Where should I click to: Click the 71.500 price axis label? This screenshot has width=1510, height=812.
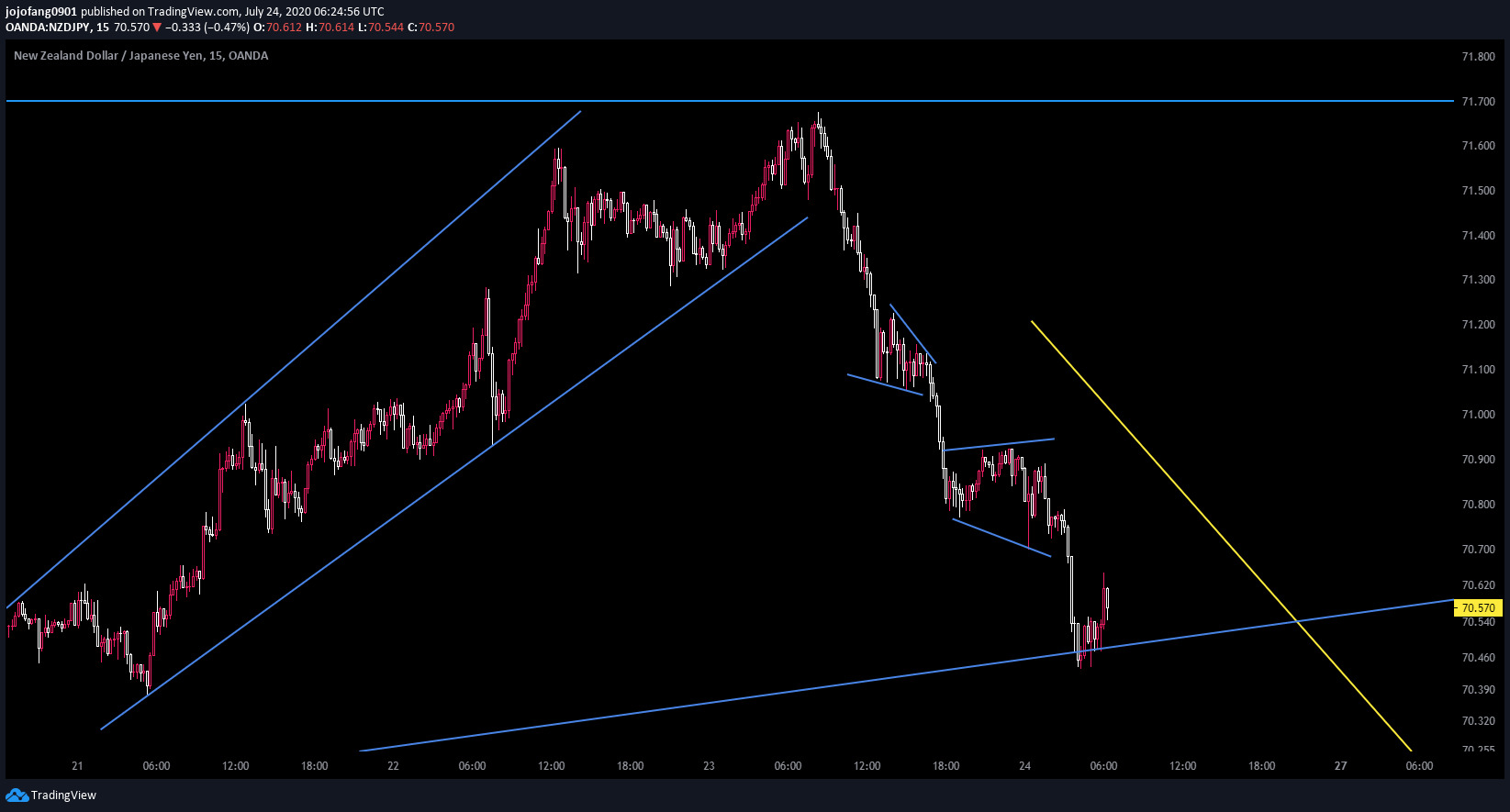(x=1478, y=191)
